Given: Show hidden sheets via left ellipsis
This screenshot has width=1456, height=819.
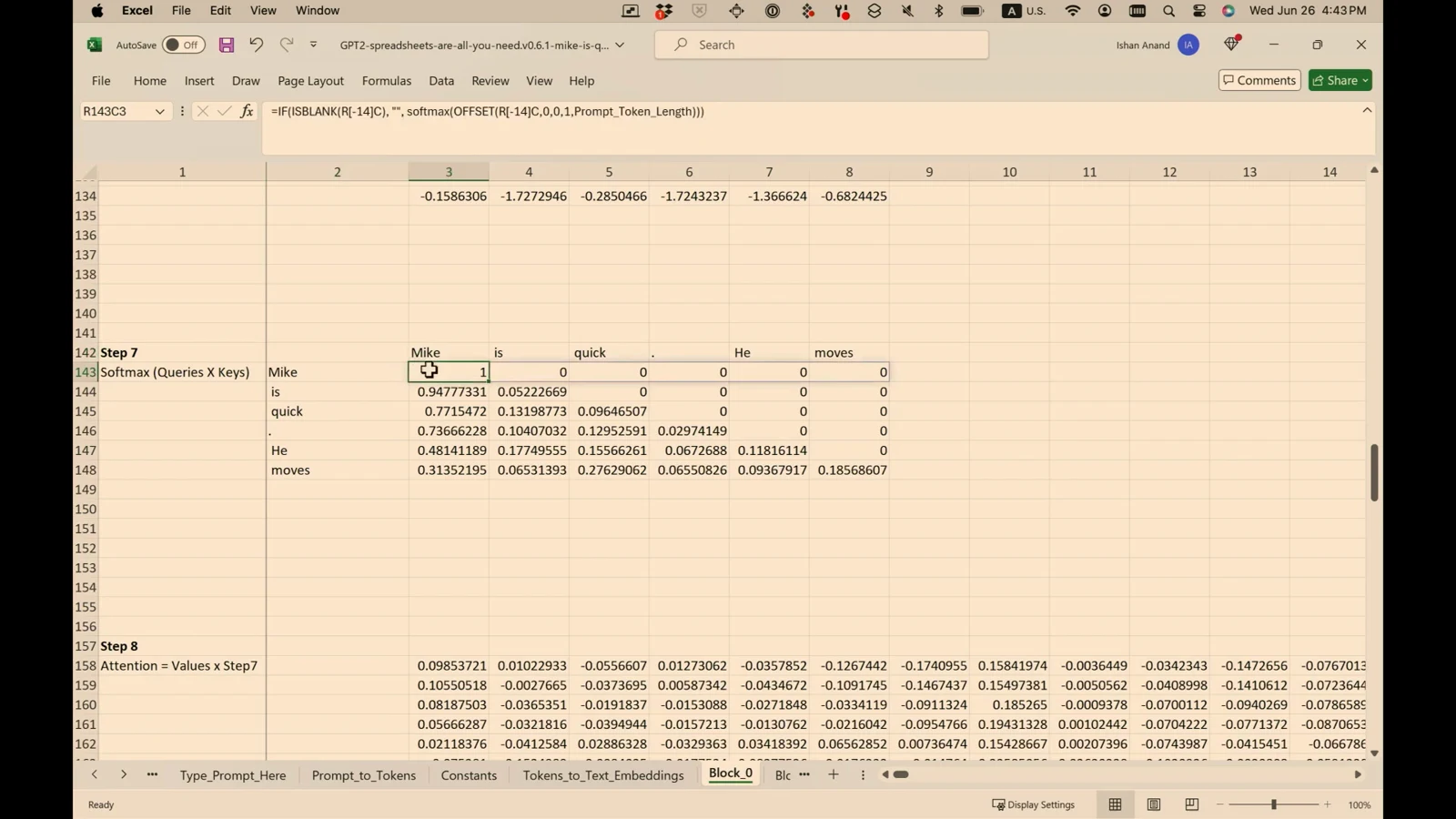Looking at the screenshot, I should 152,775.
